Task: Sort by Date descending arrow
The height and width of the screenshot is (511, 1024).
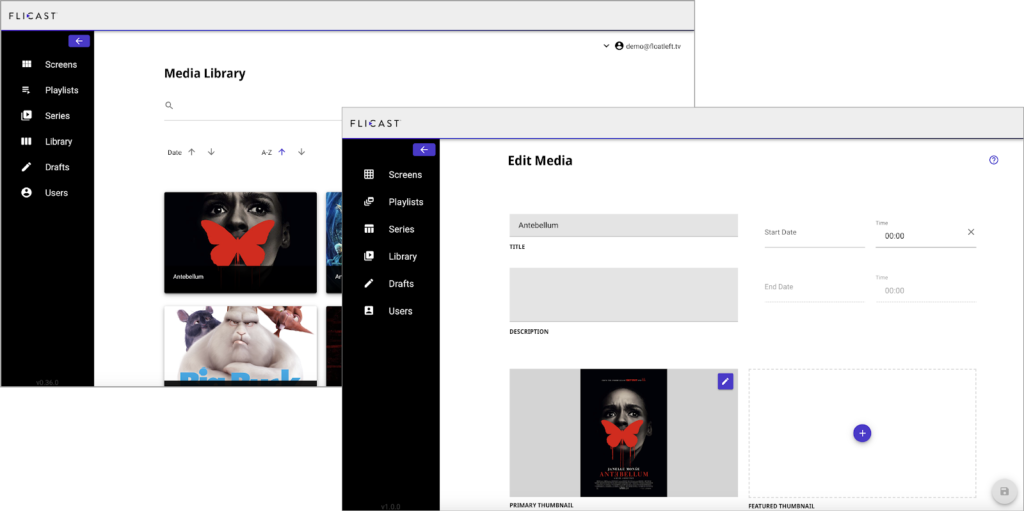Action: [211, 152]
